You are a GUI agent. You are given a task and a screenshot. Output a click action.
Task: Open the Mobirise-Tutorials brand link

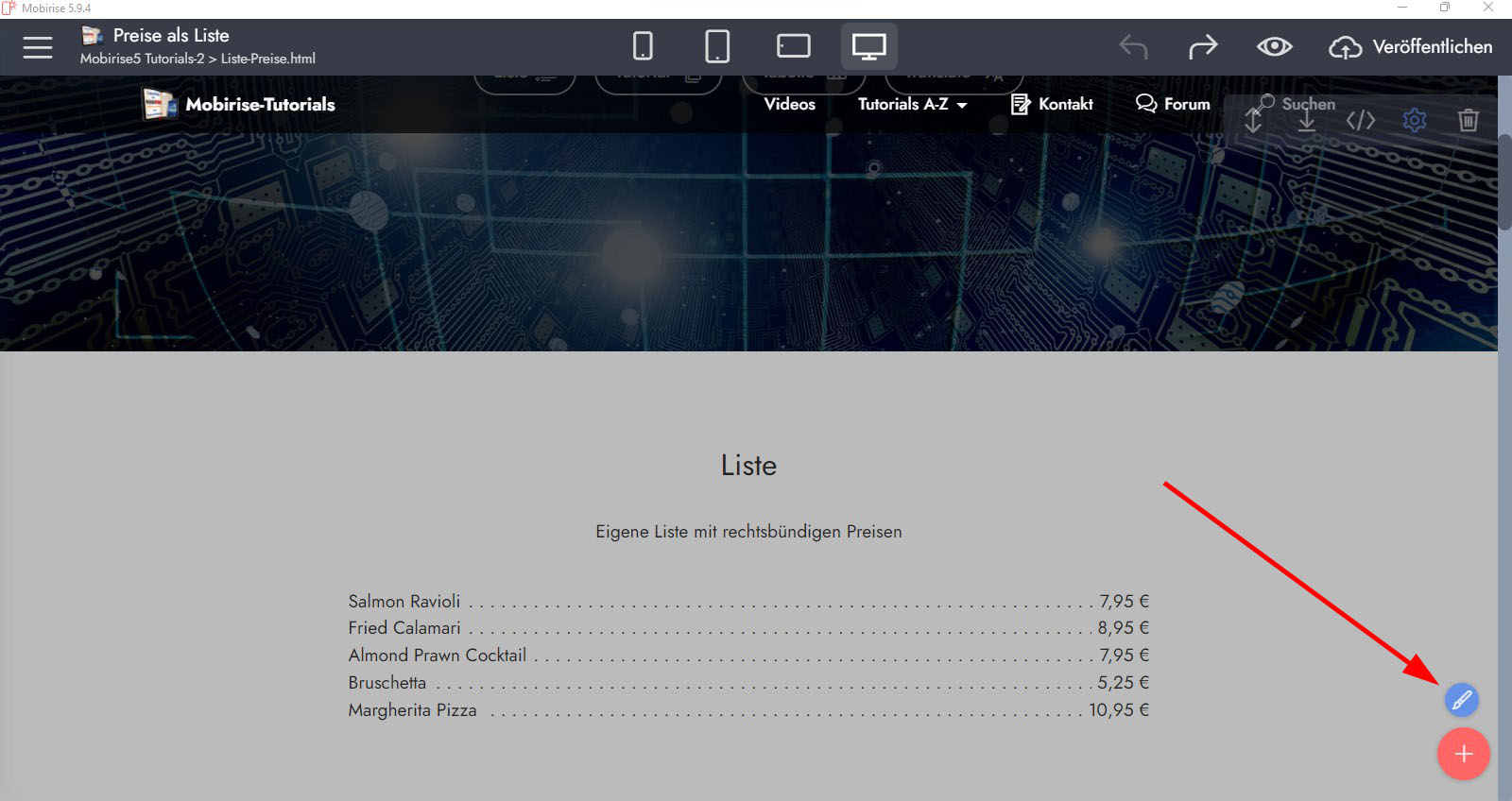pyautogui.click(x=260, y=104)
